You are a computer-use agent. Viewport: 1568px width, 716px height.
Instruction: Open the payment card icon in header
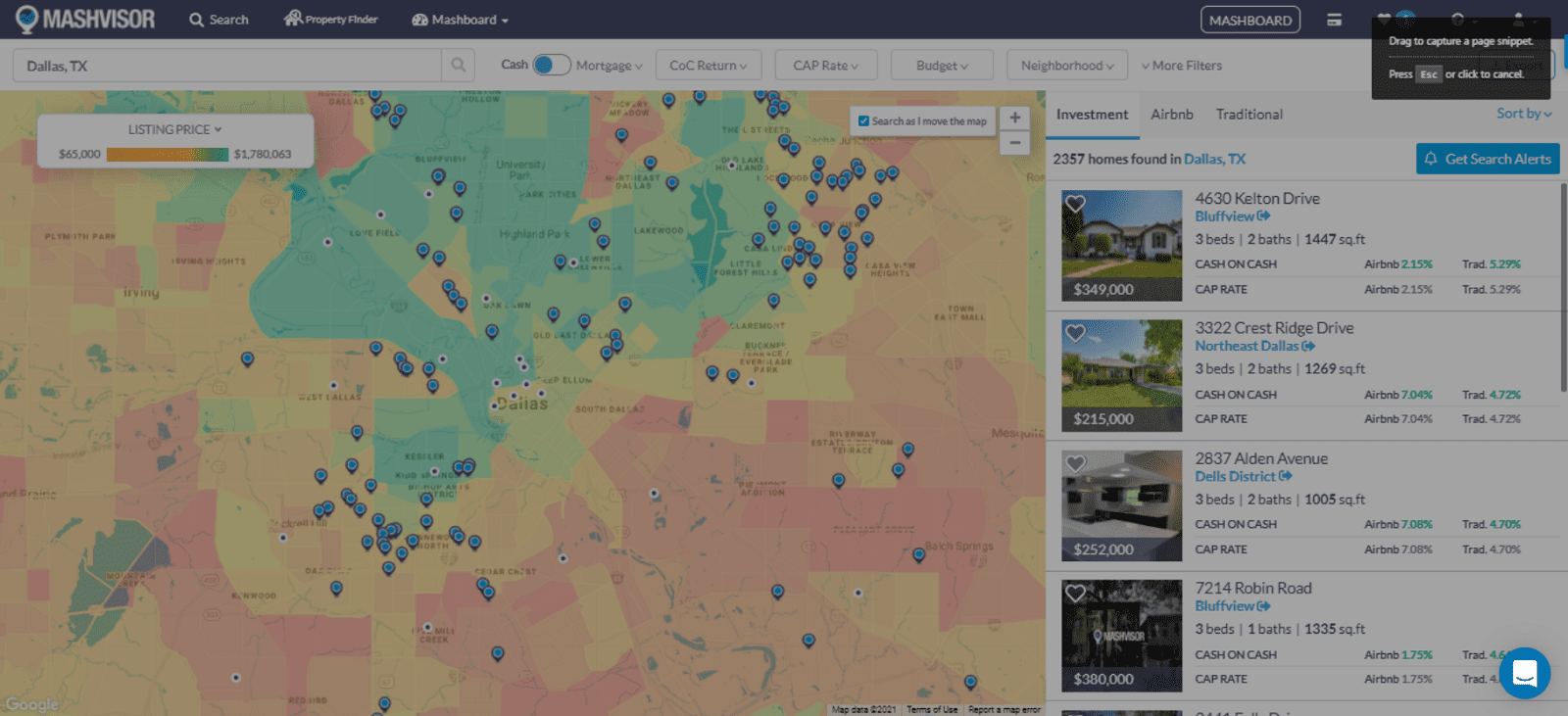pyautogui.click(x=1334, y=20)
